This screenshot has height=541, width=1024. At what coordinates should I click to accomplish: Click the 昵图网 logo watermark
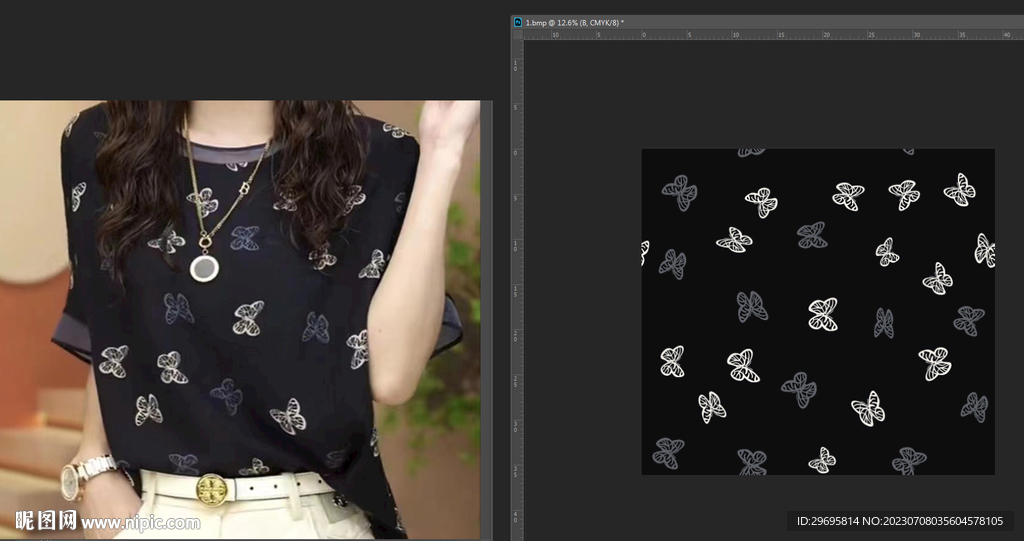pos(45,521)
